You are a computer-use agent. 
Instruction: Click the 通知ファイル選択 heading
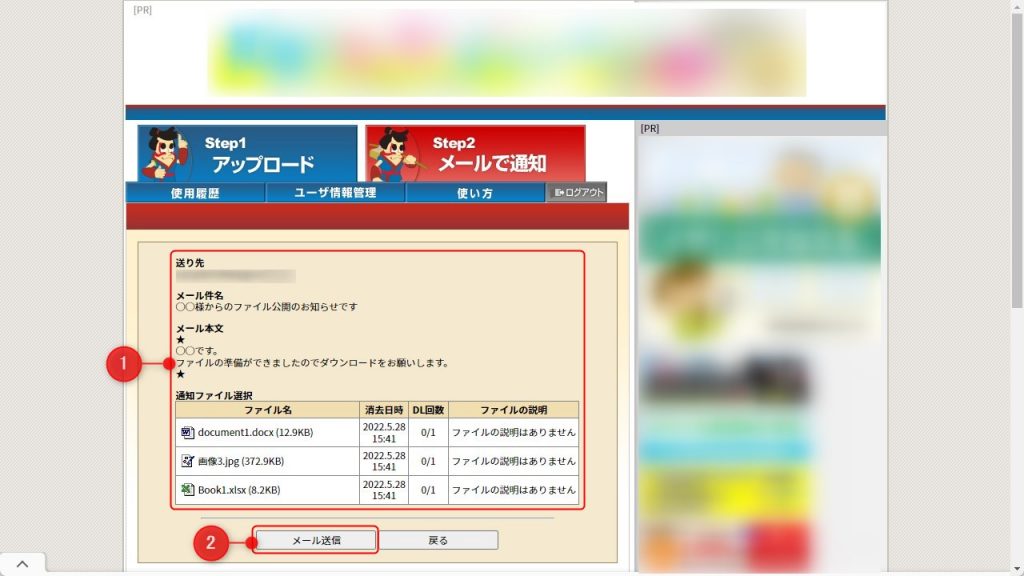click(x=214, y=396)
